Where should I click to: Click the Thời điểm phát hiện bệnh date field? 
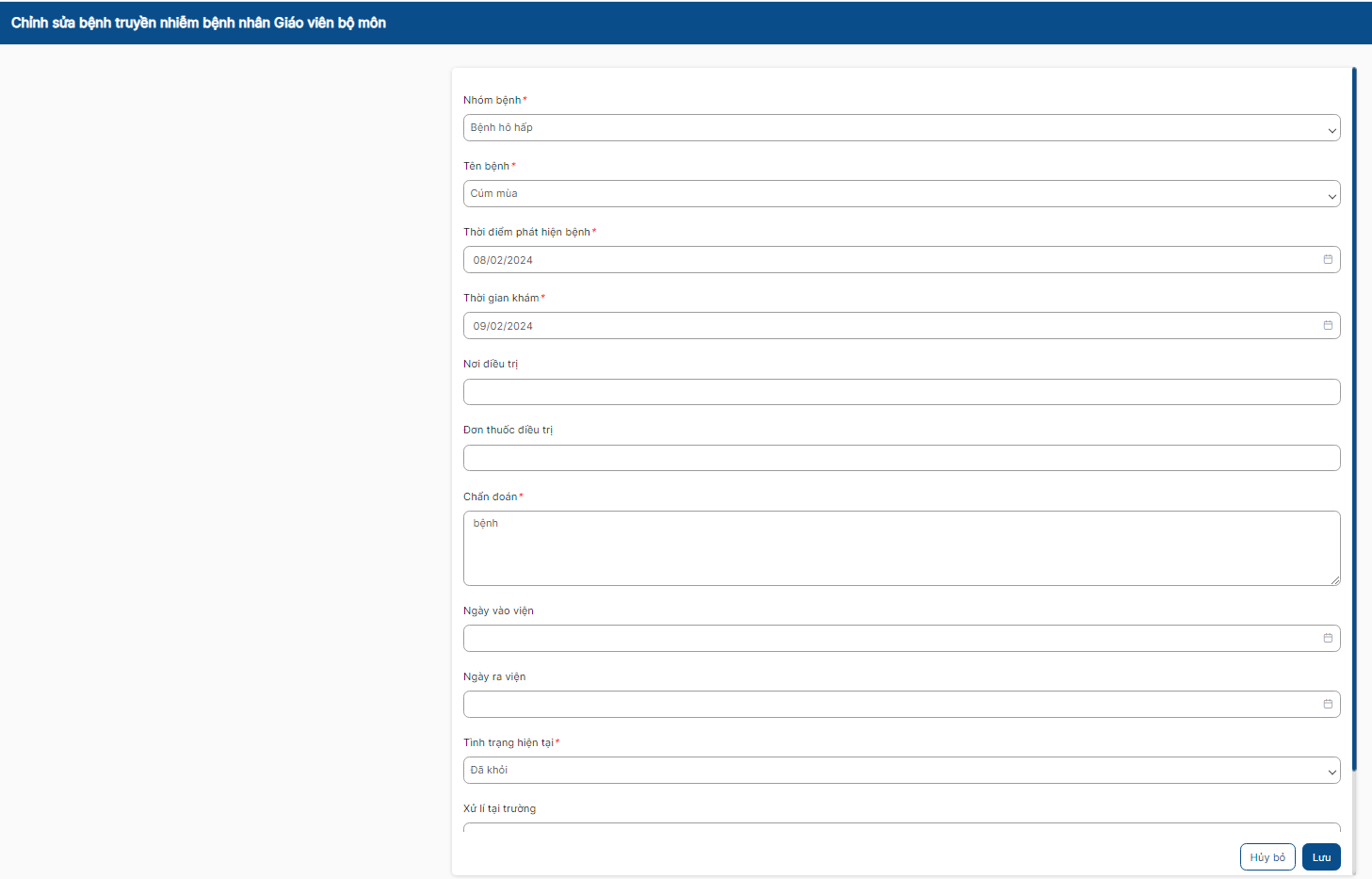coord(901,260)
